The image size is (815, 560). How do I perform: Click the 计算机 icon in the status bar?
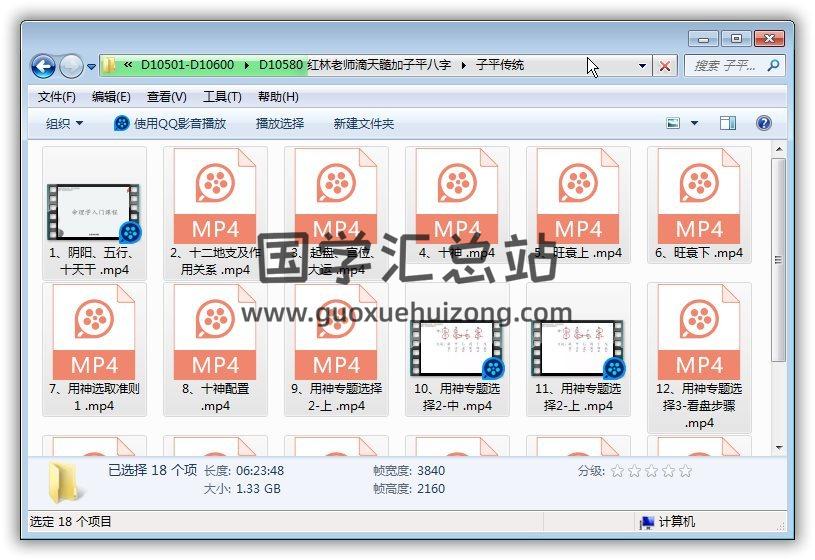click(x=647, y=522)
